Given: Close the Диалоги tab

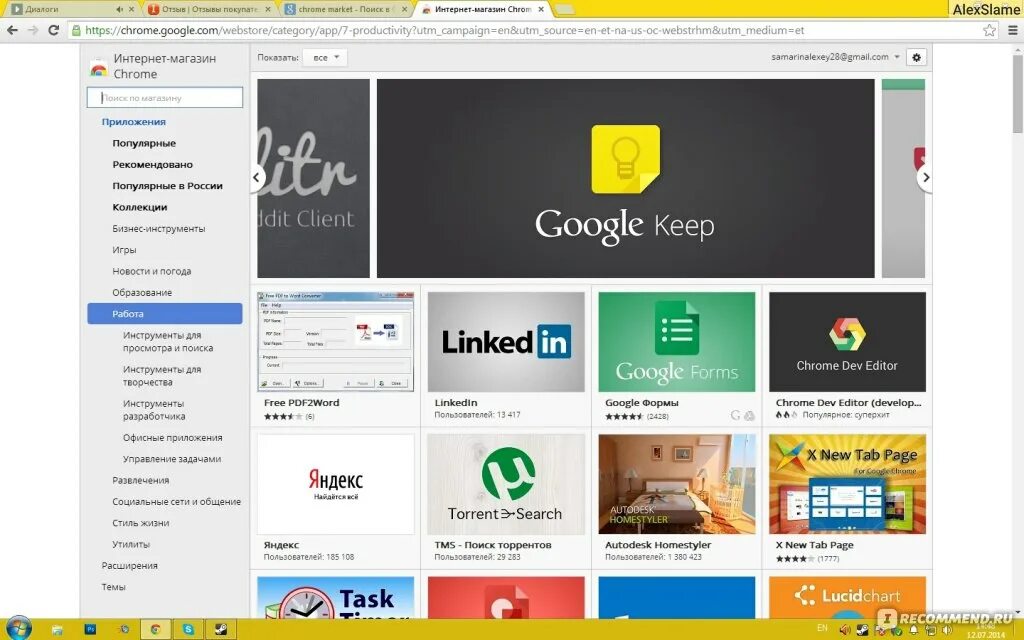Looking at the screenshot, I should (x=132, y=9).
